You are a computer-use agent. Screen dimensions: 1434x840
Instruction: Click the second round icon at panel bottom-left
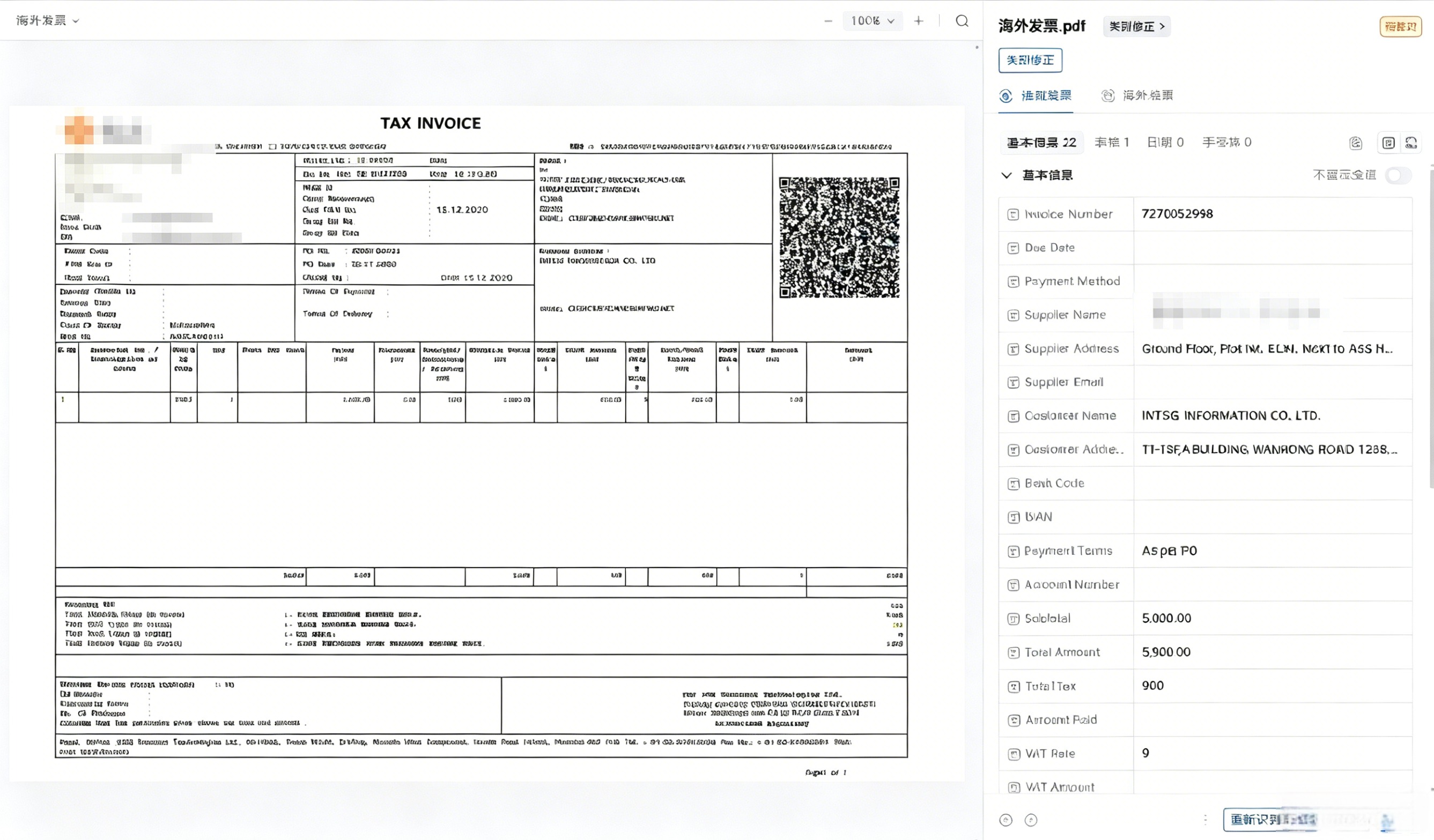(x=1031, y=820)
